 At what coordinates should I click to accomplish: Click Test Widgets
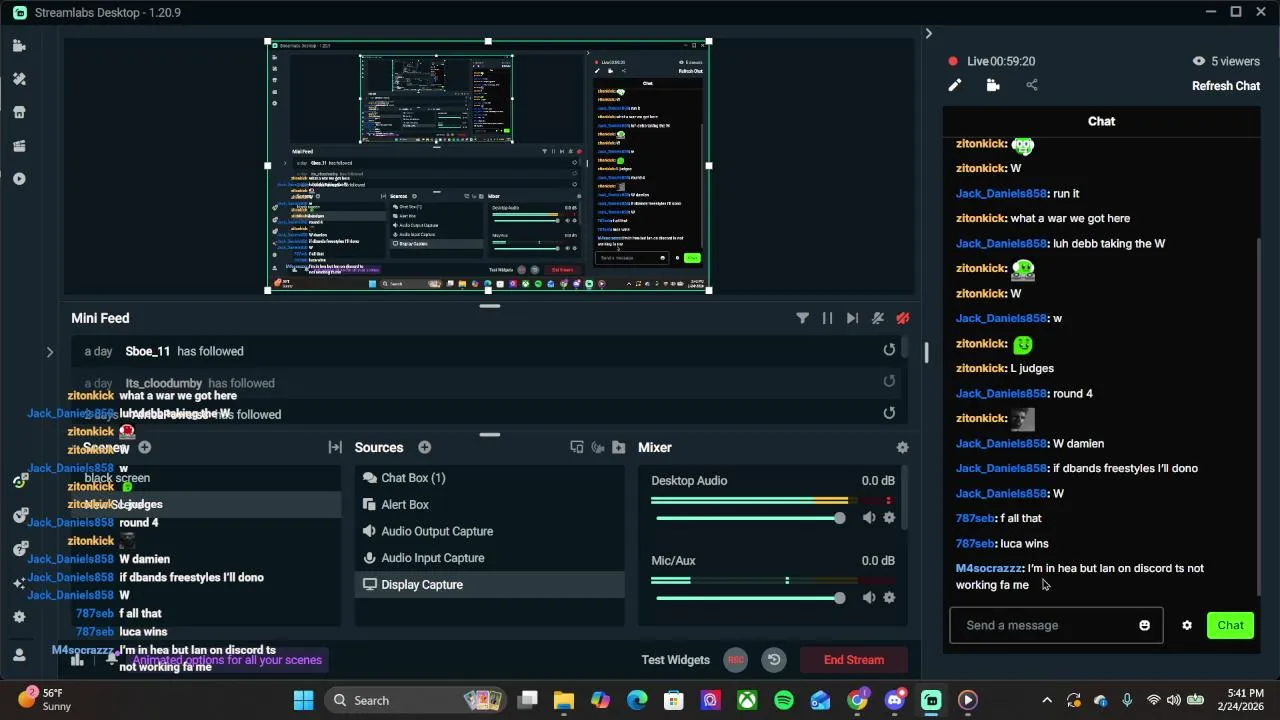[x=675, y=660]
